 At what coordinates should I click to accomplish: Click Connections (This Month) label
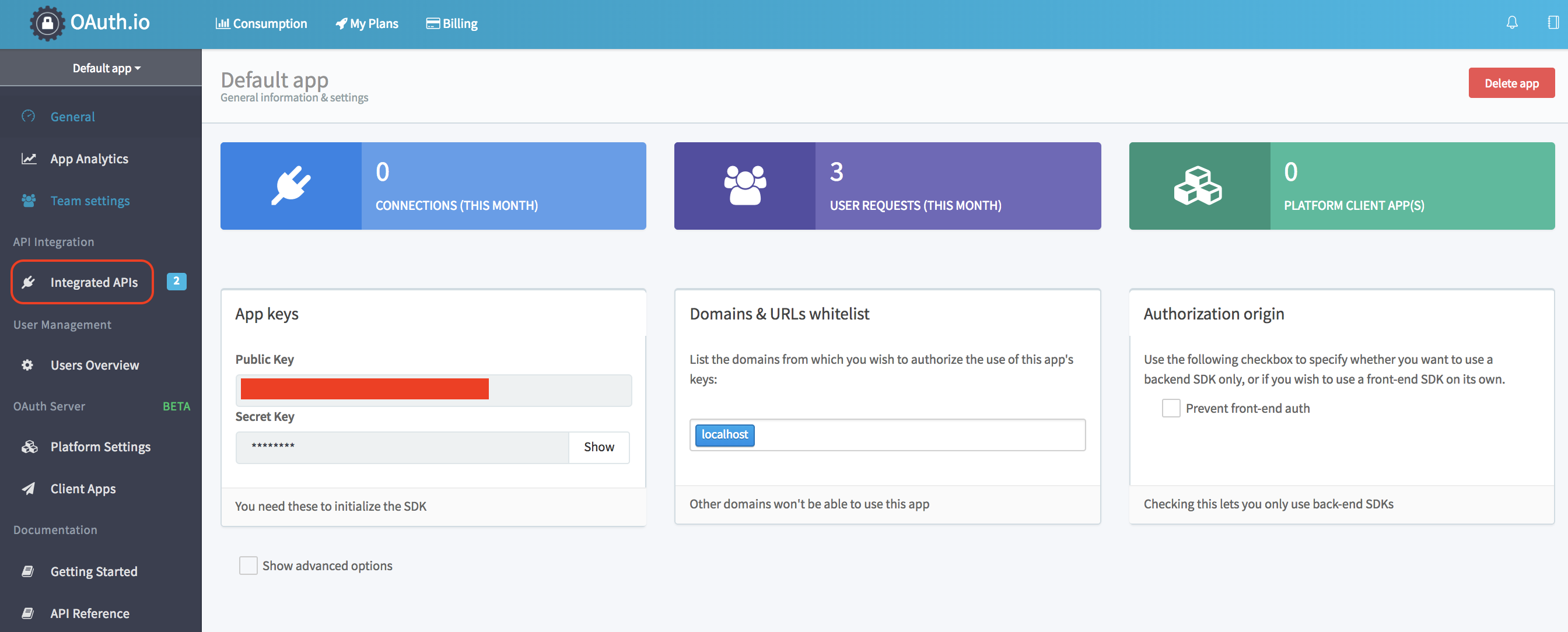click(x=457, y=206)
